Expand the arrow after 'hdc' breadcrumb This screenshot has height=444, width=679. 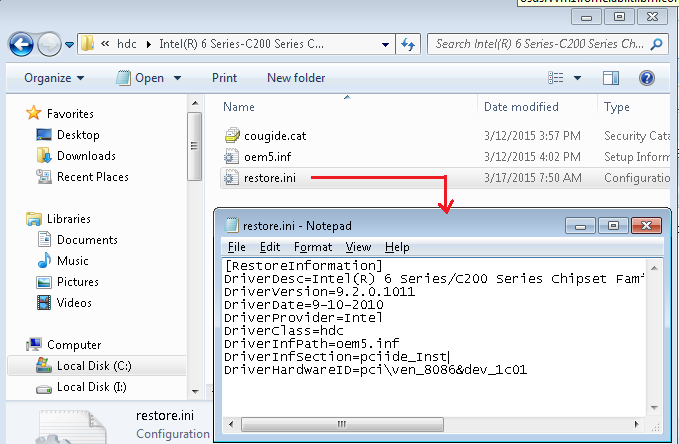[149, 44]
